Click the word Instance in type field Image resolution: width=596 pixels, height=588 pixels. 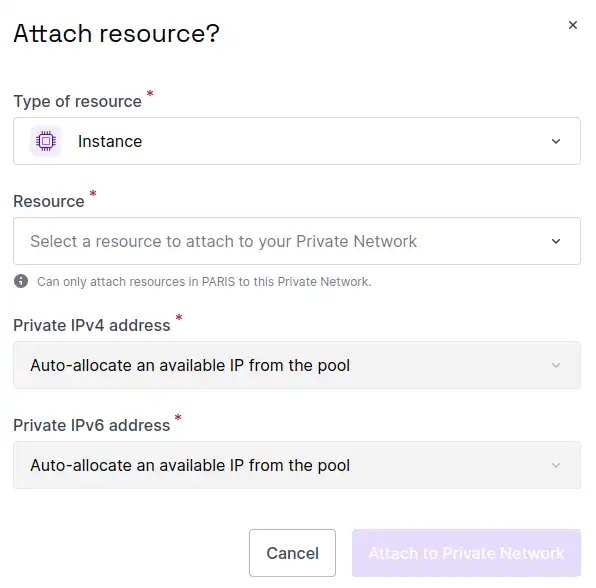pos(110,141)
